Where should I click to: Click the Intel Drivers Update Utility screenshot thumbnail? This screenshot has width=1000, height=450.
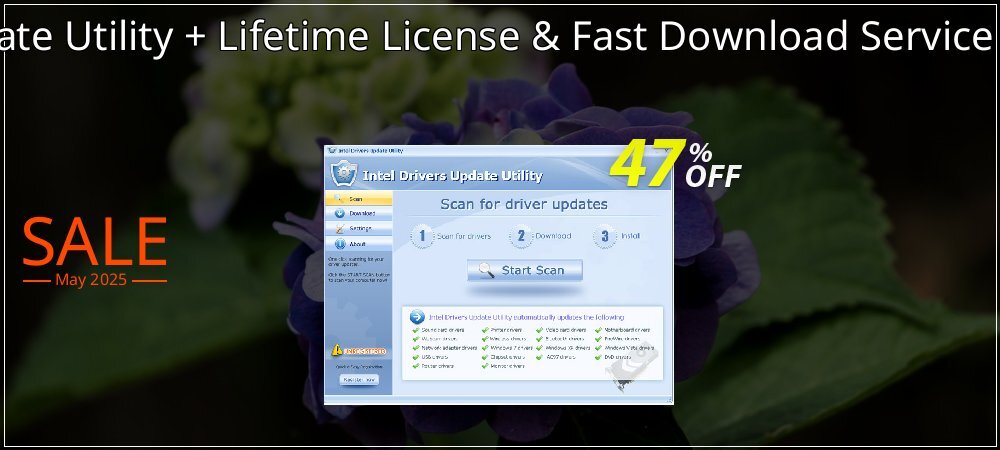coord(499,275)
